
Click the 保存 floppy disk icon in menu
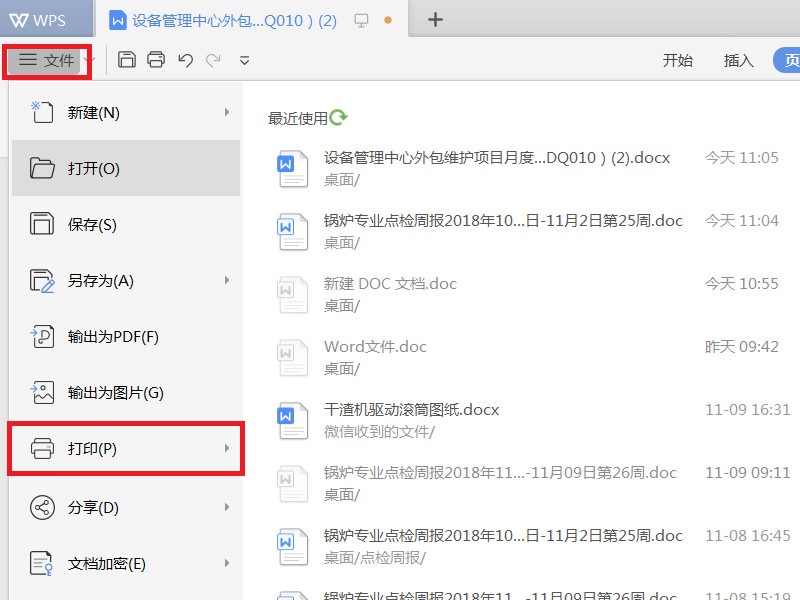[42, 223]
